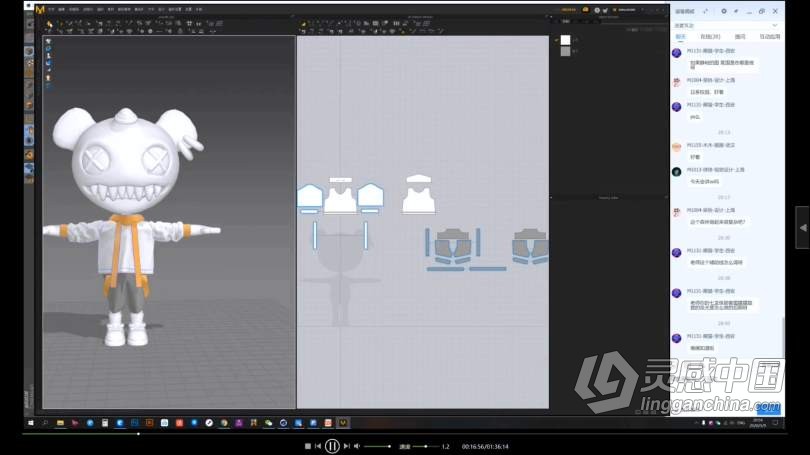The image size is (810, 455).
Task: Open the shopping cart icon in top bar
Action: (x=605, y=10)
